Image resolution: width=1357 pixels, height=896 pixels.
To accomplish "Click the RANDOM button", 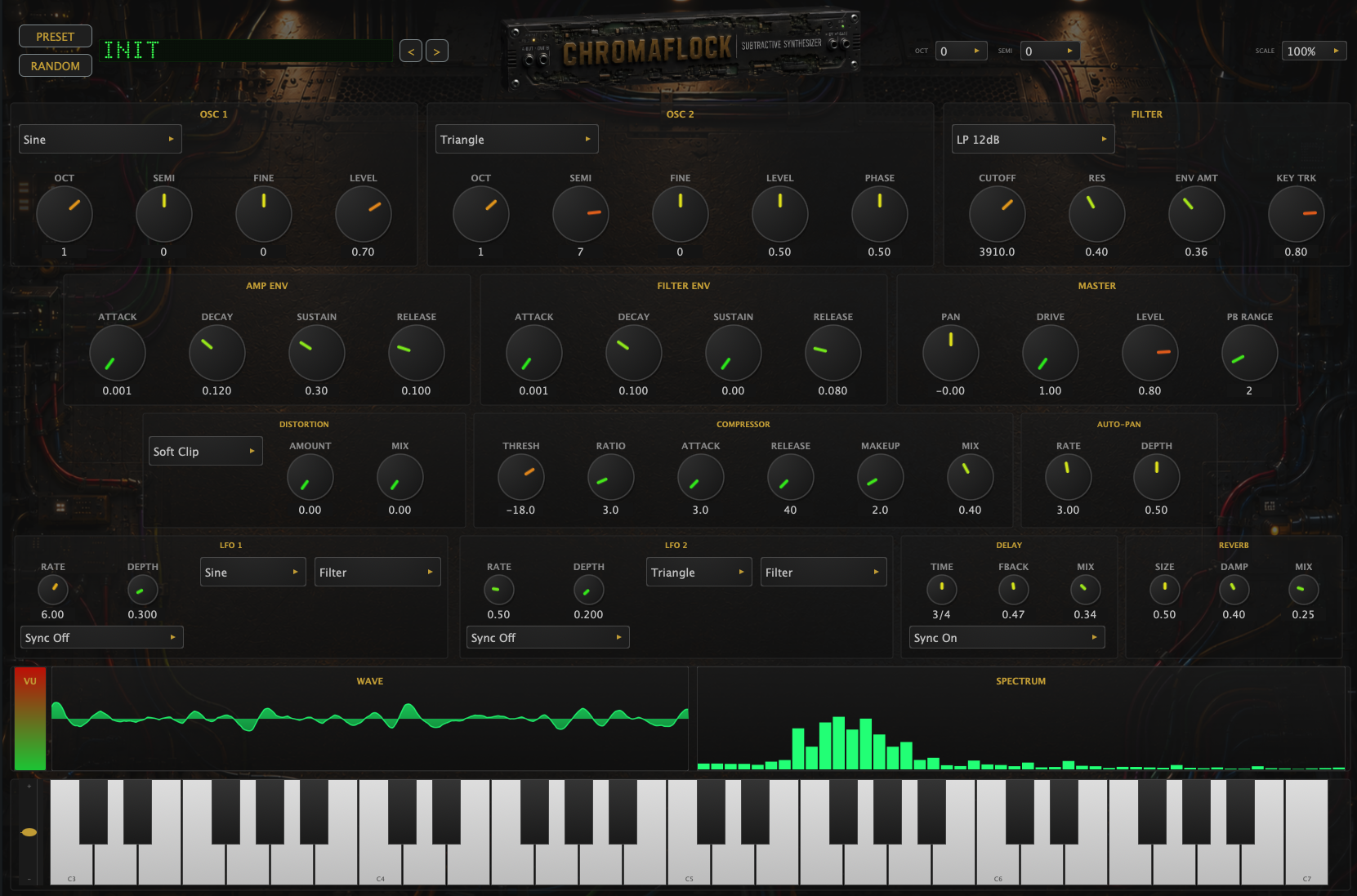I will coord(56,66).
